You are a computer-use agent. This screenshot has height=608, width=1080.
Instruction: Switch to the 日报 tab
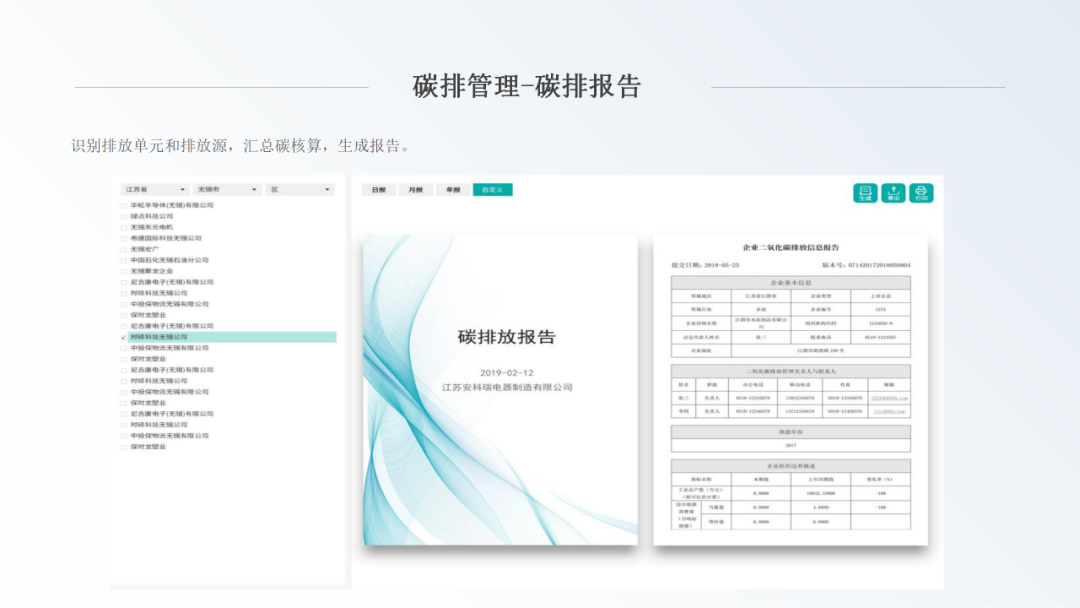[379, 190]
